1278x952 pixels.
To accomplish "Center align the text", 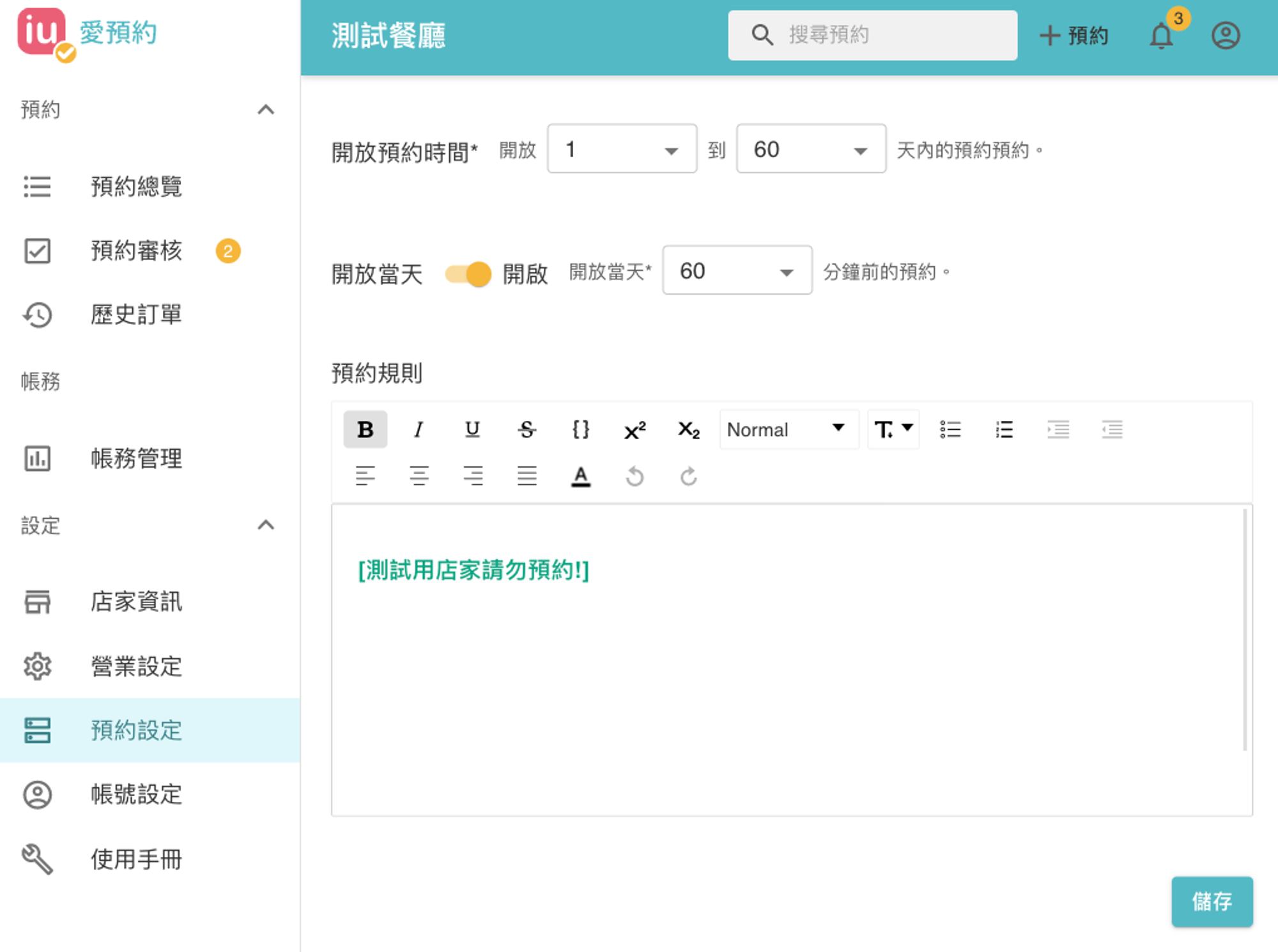I will click(419, 476).
